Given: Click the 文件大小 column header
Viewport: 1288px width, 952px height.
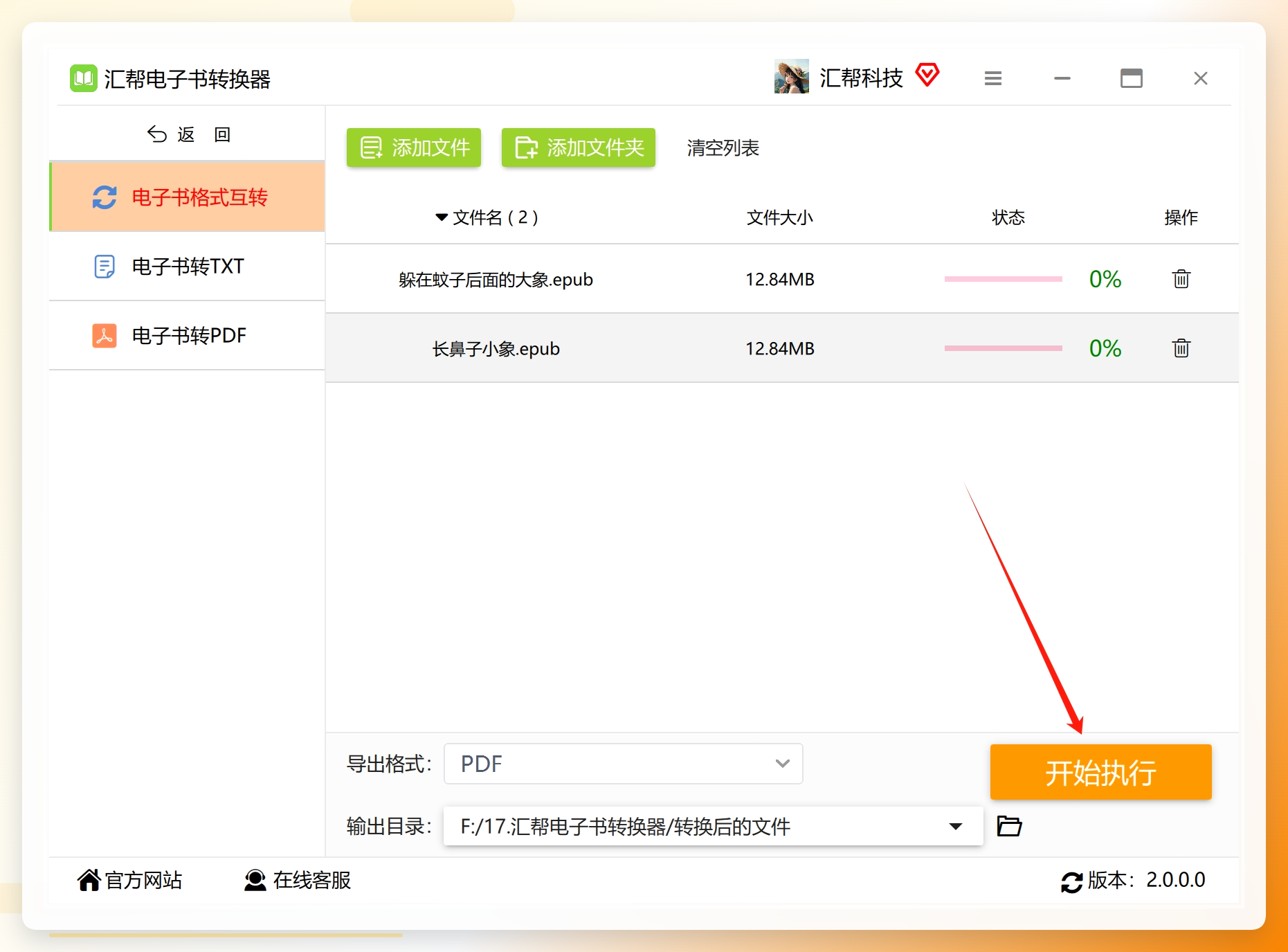Looking at the screenshot, I should [x=779, y=217].
